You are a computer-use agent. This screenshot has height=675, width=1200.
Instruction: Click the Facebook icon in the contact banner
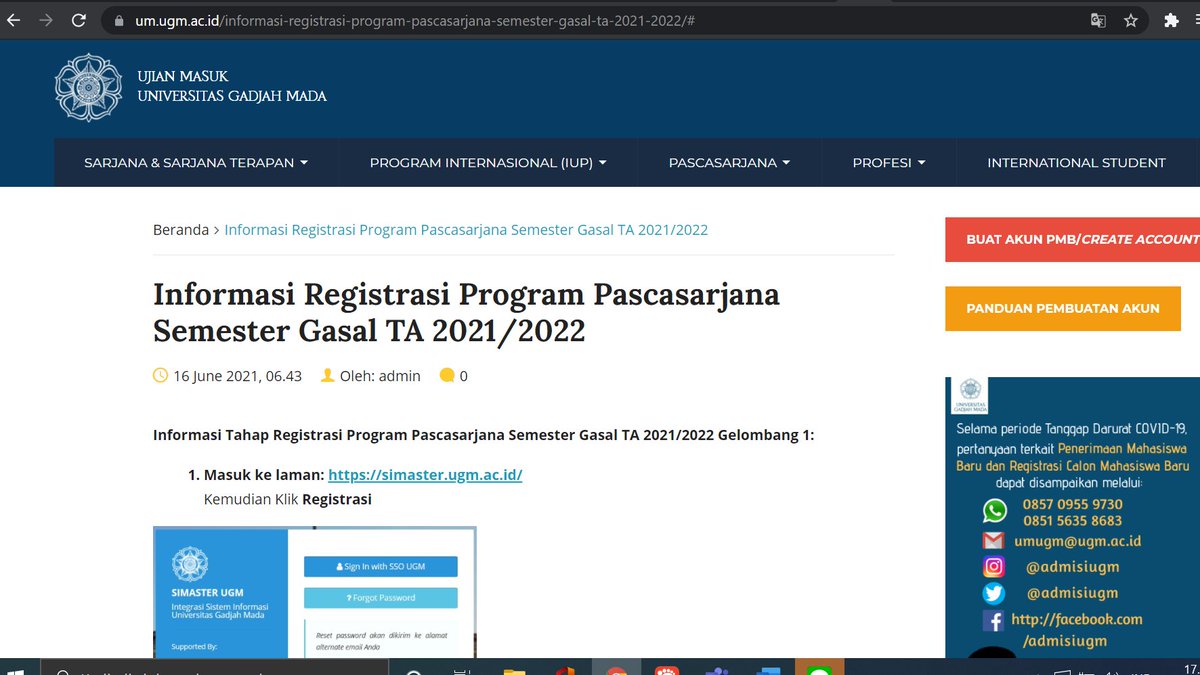(x=993, y=621)
